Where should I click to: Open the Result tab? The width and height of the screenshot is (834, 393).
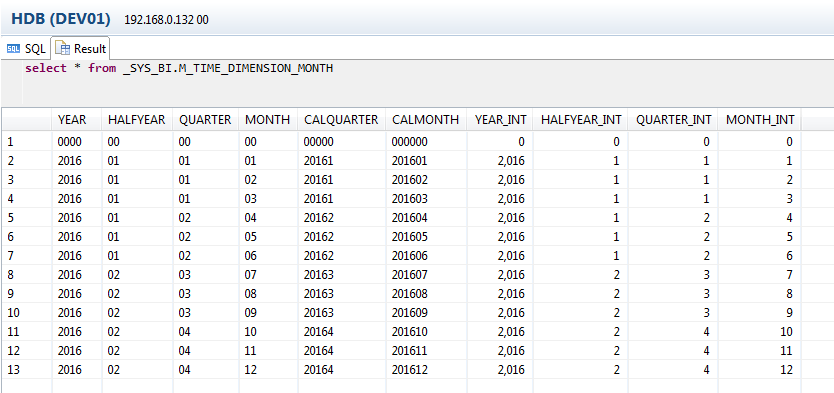80,49
